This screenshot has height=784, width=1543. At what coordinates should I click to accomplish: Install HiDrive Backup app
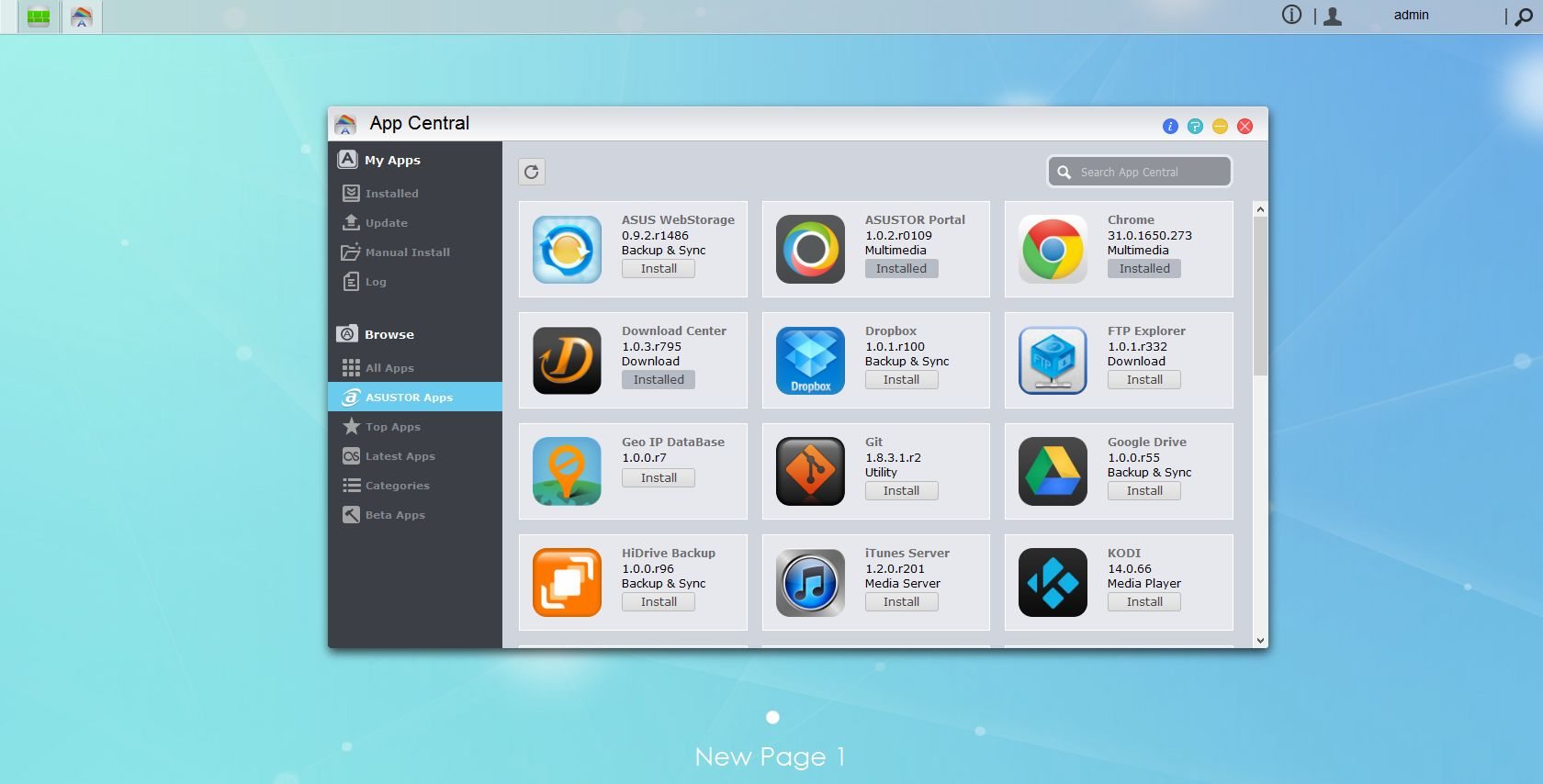point(659,602)
